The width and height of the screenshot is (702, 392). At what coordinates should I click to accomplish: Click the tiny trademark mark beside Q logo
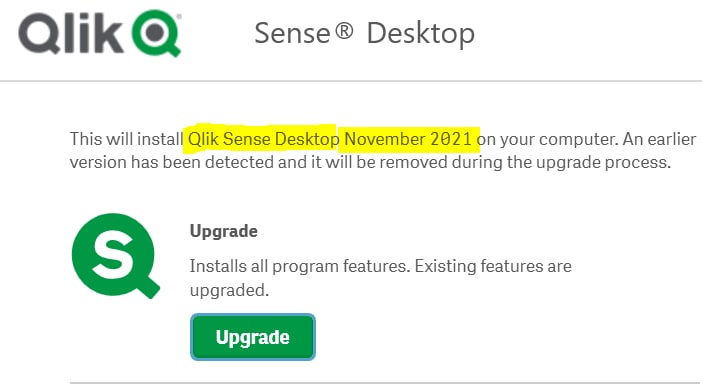[x=179, y=17]
